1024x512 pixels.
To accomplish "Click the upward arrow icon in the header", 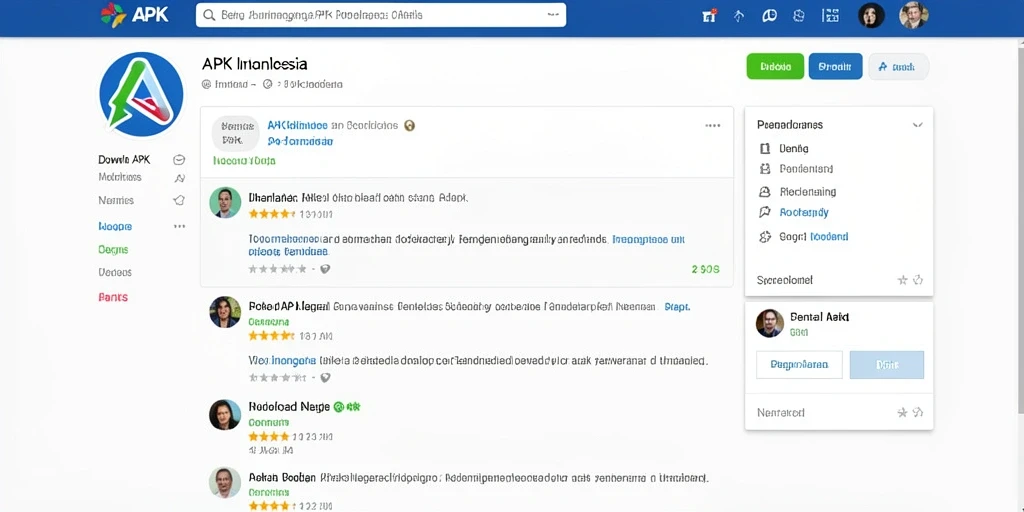I will coord(739,16).
